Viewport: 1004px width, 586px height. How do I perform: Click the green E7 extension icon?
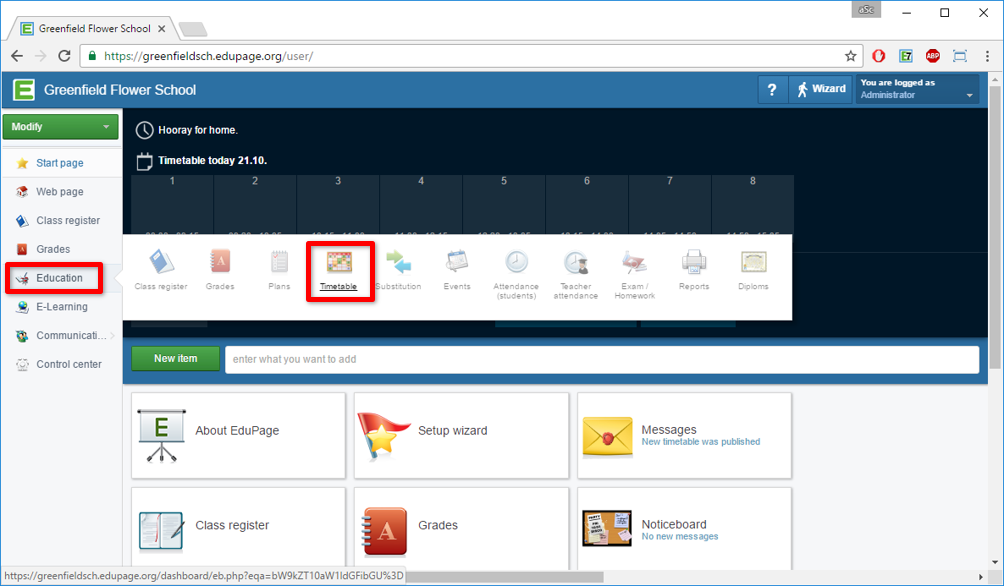coord(905,56)
